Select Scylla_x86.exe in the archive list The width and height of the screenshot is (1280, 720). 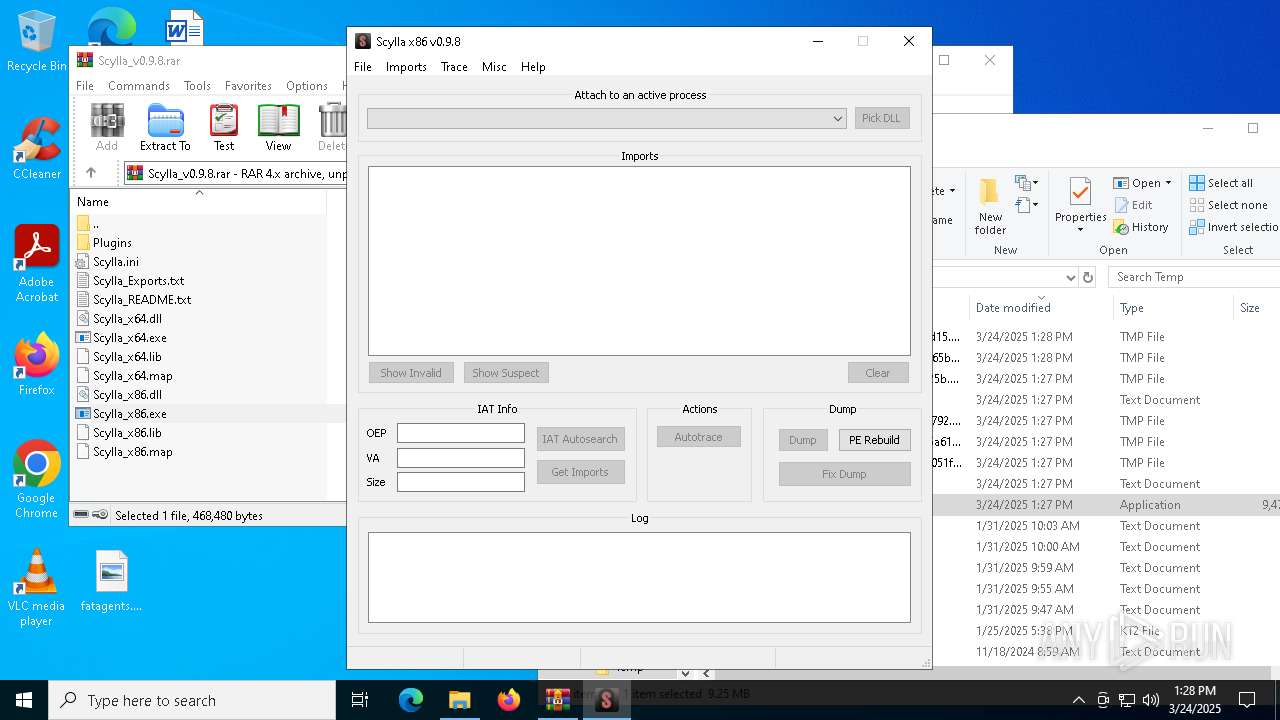click(130, 414)
